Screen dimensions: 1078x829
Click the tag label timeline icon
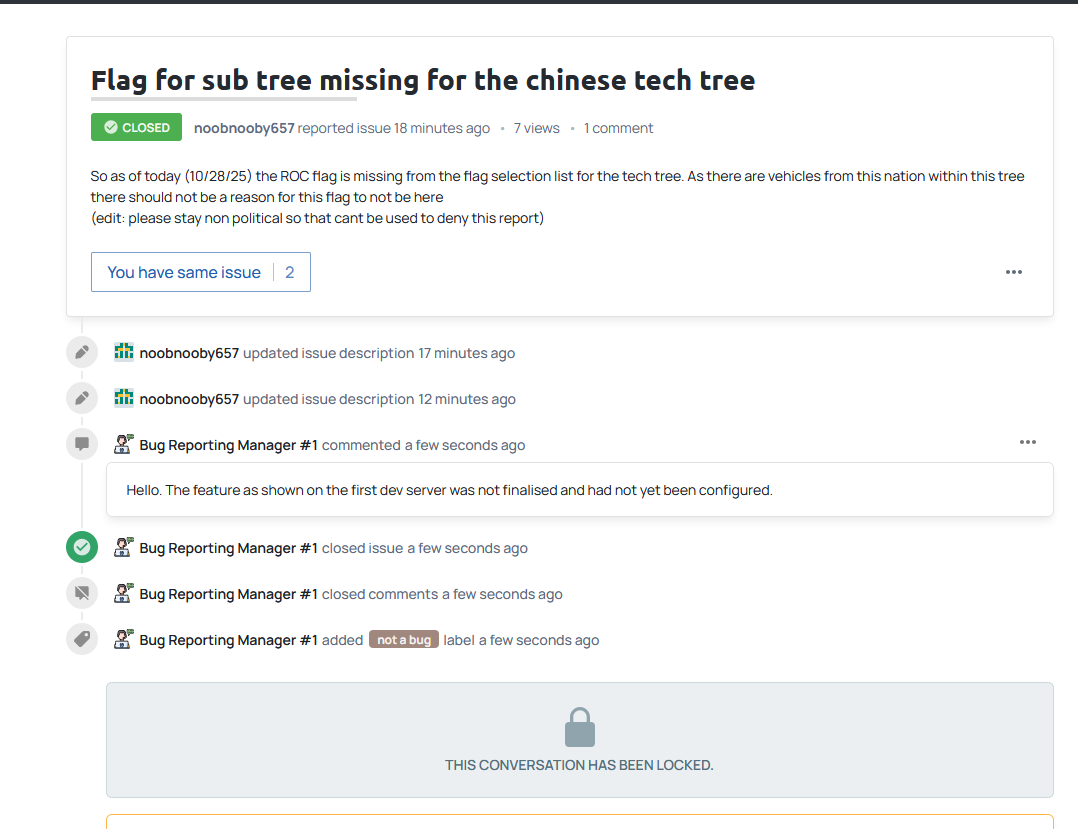coord(82,640)
